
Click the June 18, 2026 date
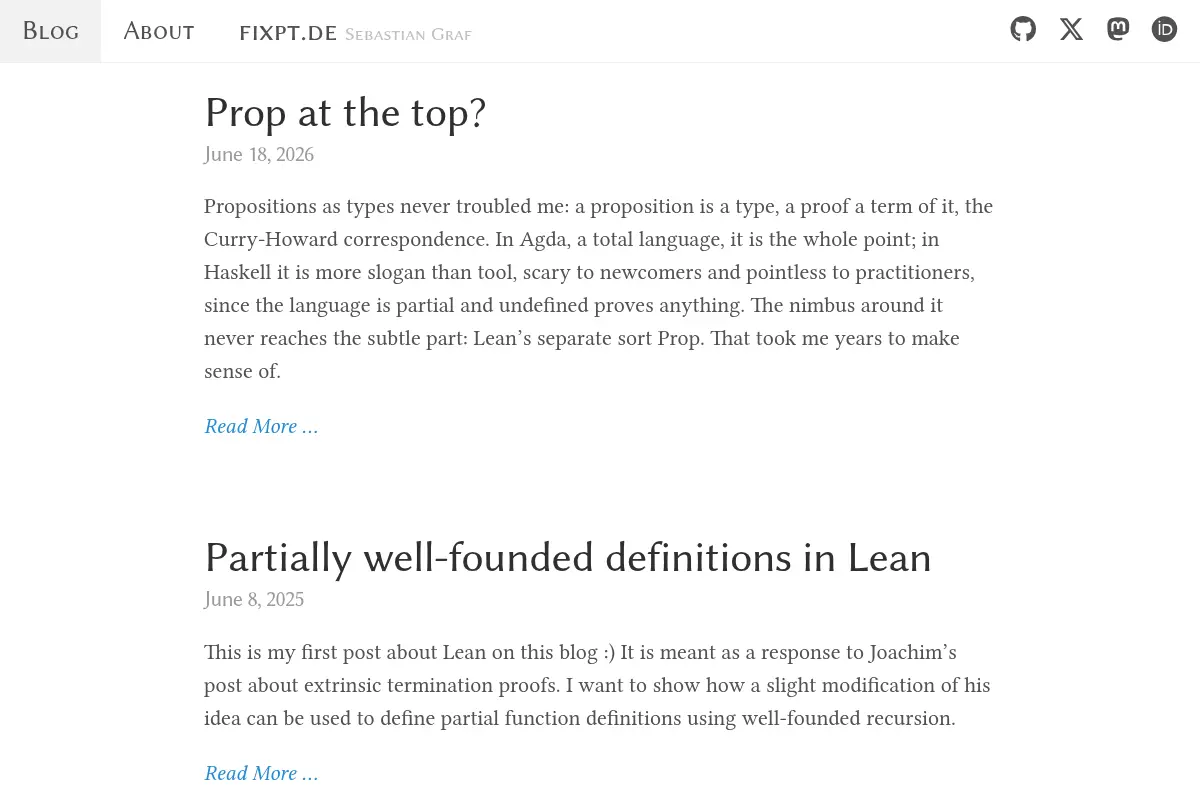[259, 154]
